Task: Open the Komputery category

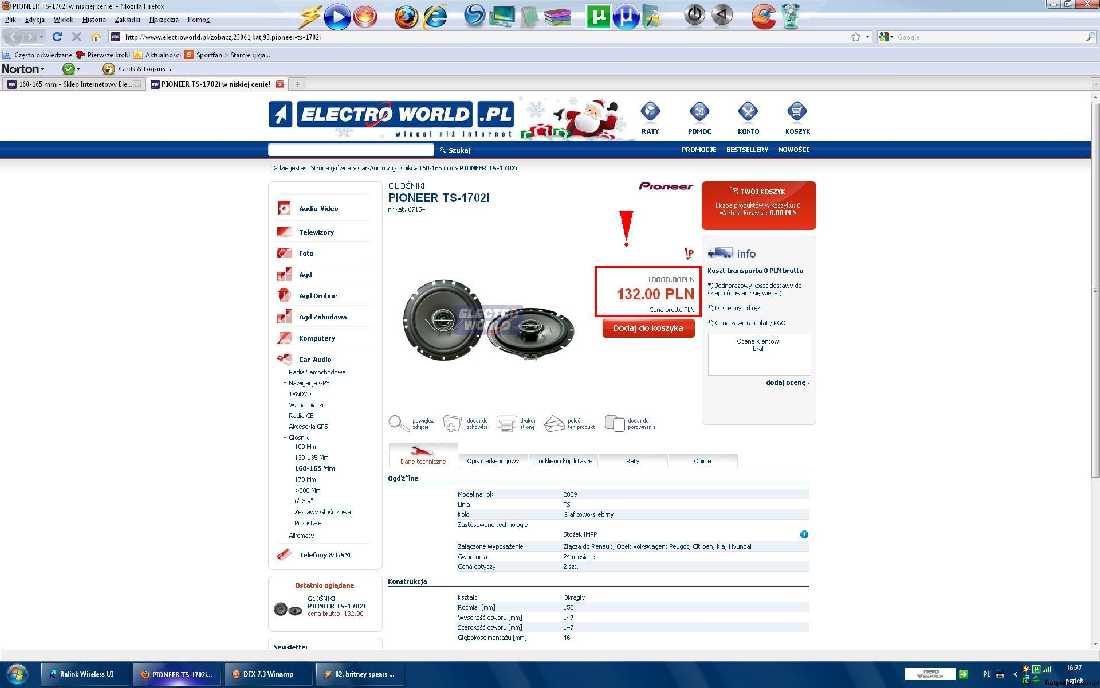Action: point(317,338)
